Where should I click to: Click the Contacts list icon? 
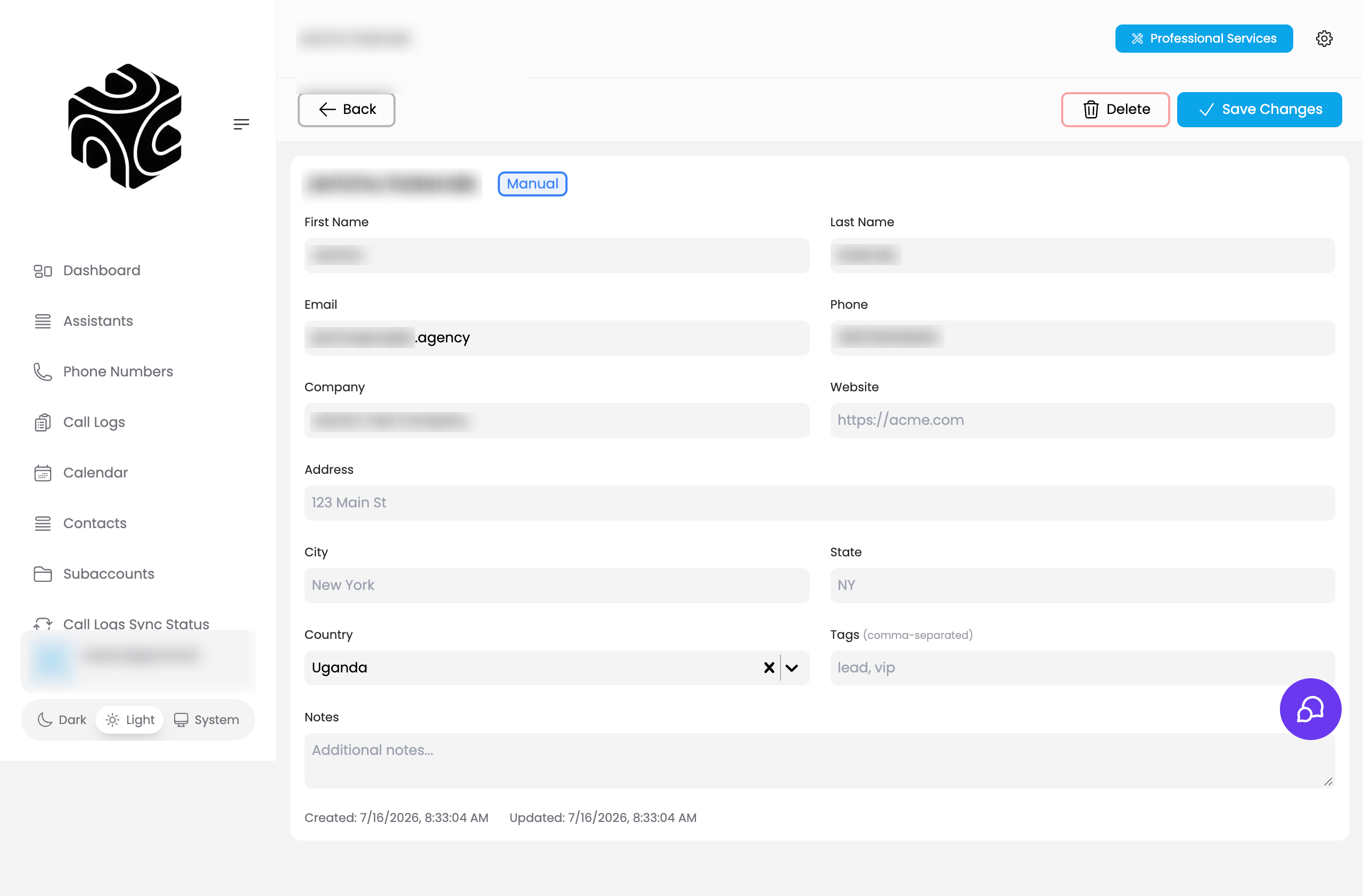pos(43,523)
